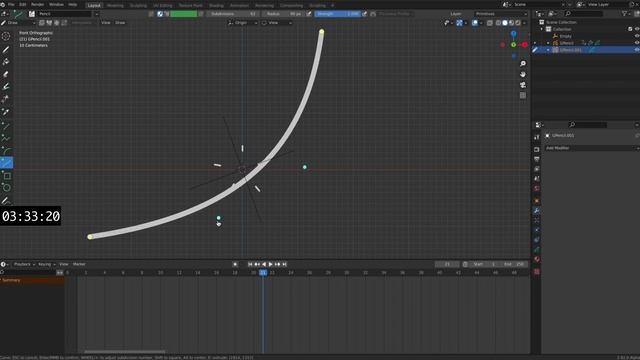Select the Circle primitive tool
Viewport: 640px width, 360px height.
pyautogui.click(x=6, y=188)
